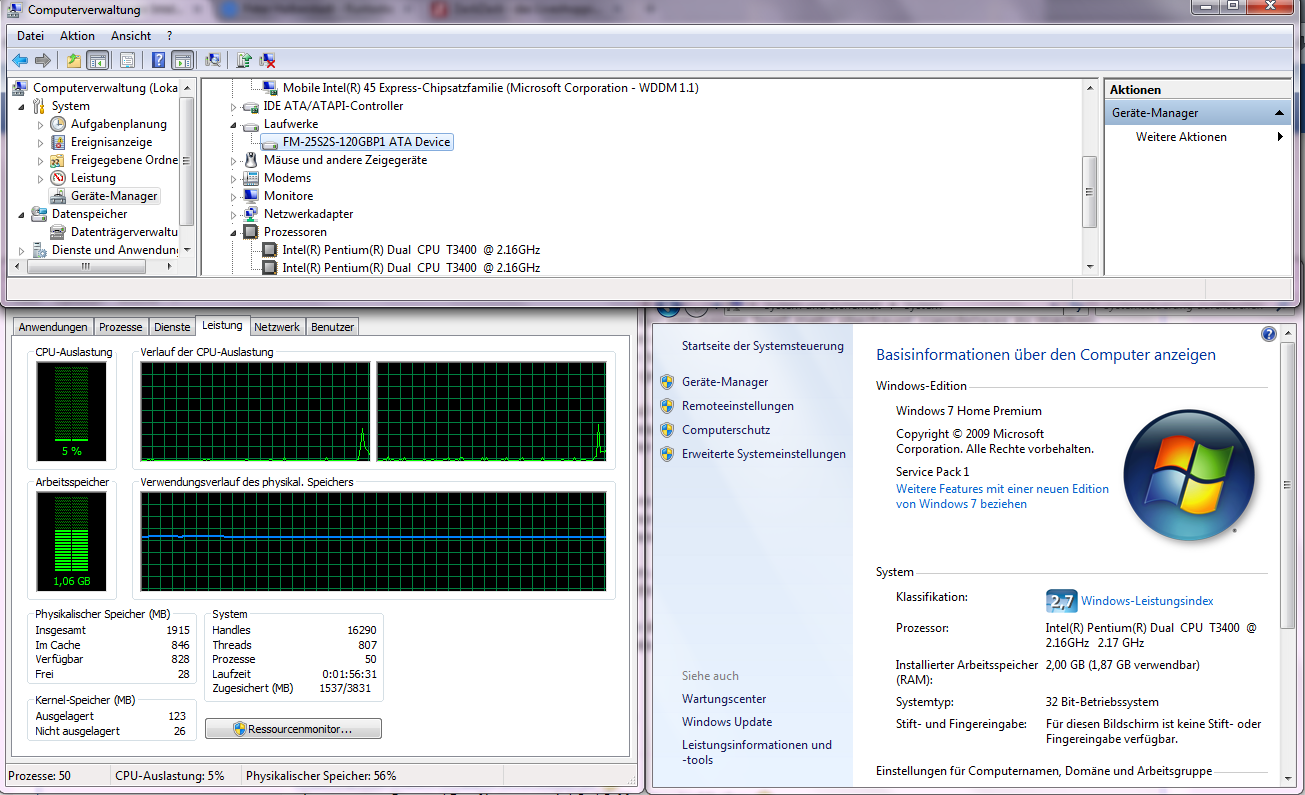Collapse the System node in console tree

click(22, 106)
